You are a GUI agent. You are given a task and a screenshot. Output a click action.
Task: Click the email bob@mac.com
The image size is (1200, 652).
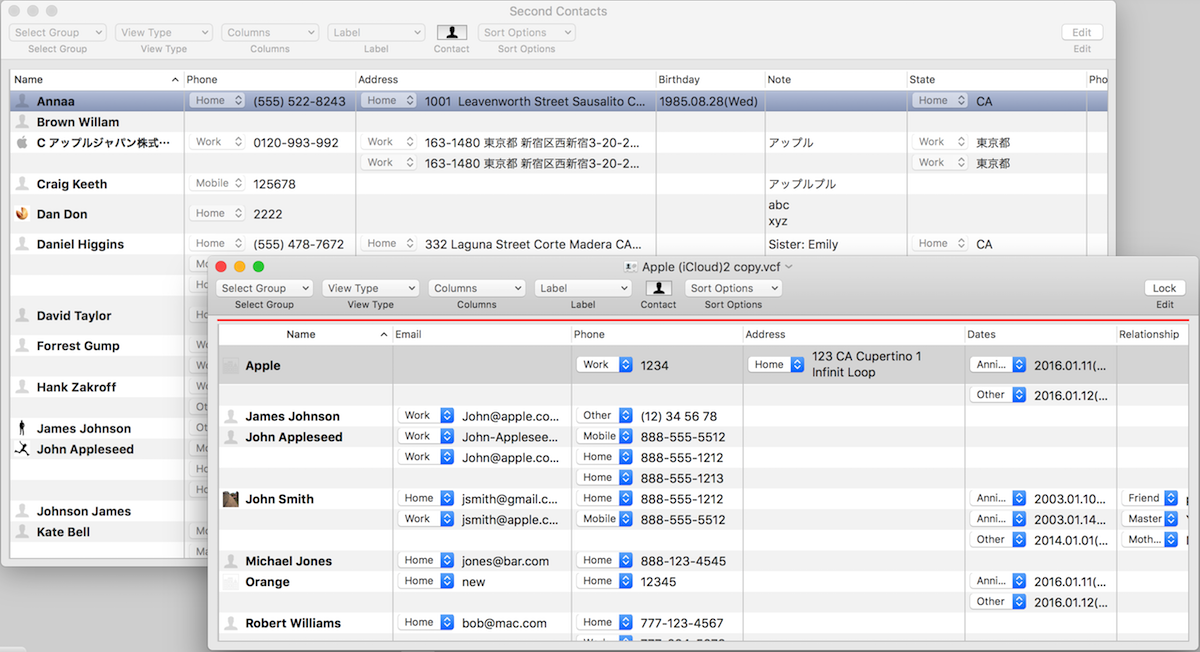504,623
